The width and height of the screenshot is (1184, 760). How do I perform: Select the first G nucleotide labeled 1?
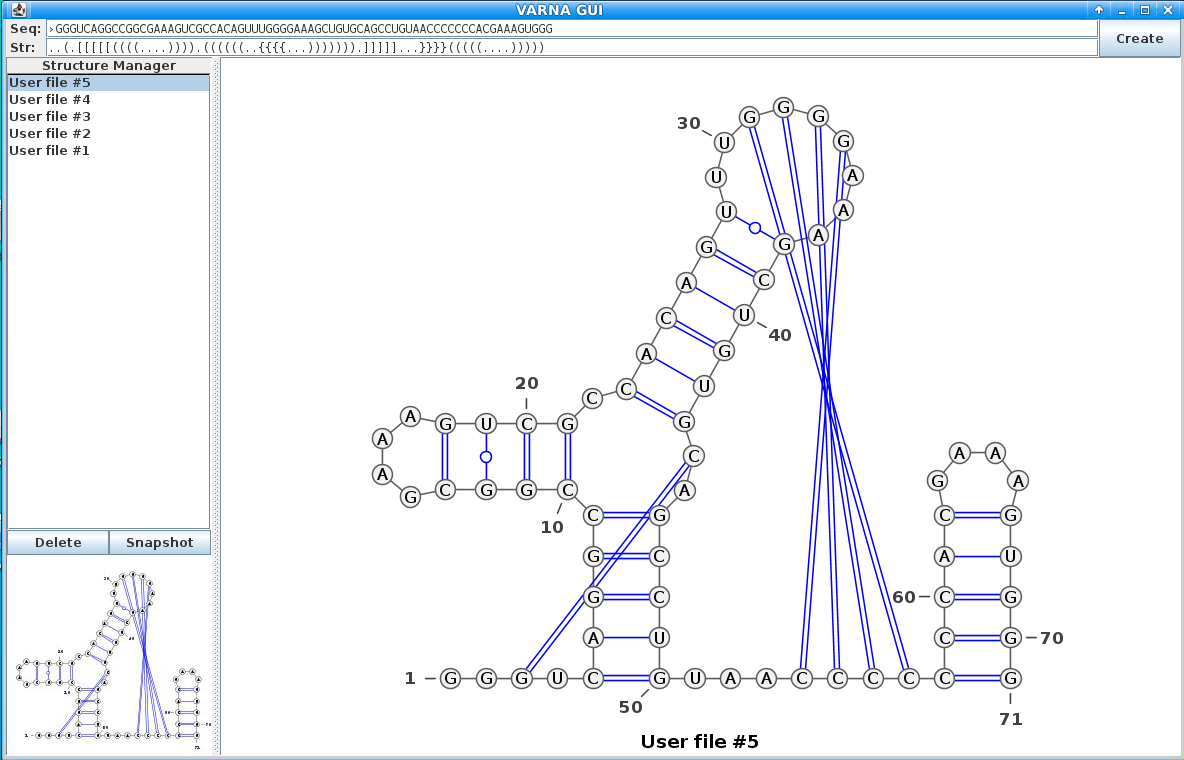[450, 679]
